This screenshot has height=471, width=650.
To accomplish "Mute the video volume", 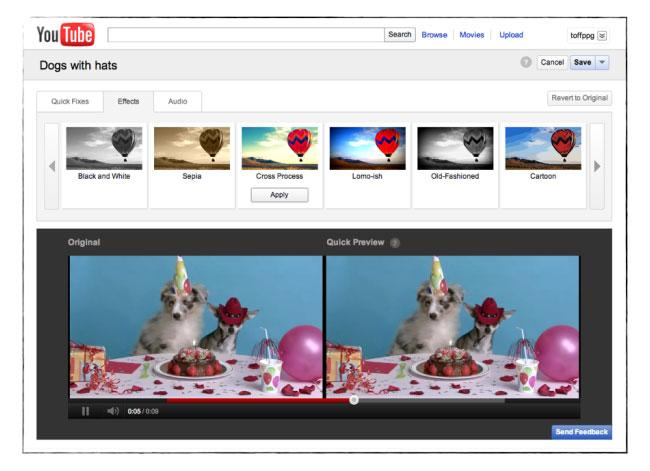I will click(x=112, y=411).
